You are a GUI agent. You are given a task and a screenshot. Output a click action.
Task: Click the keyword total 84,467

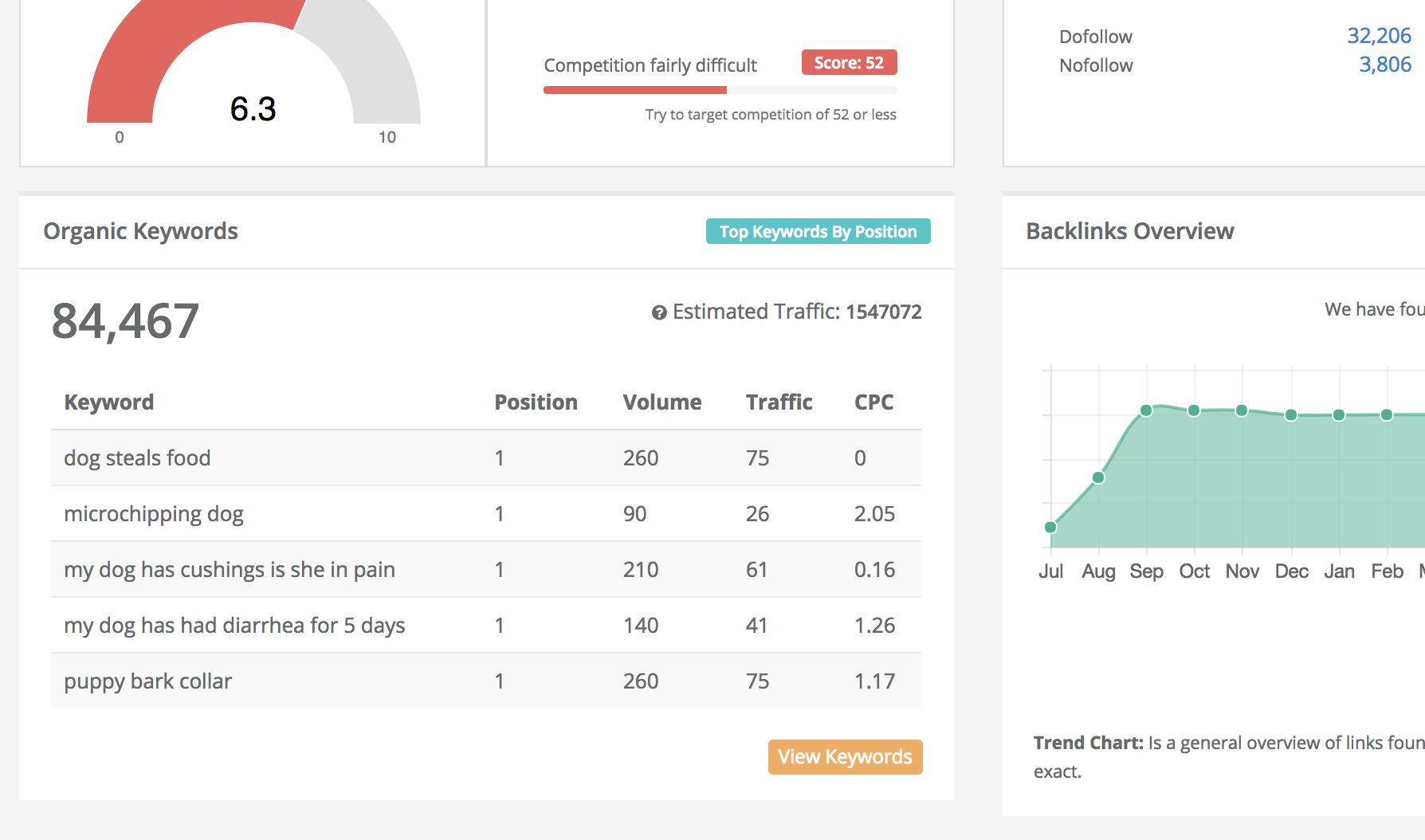point(124,320)
